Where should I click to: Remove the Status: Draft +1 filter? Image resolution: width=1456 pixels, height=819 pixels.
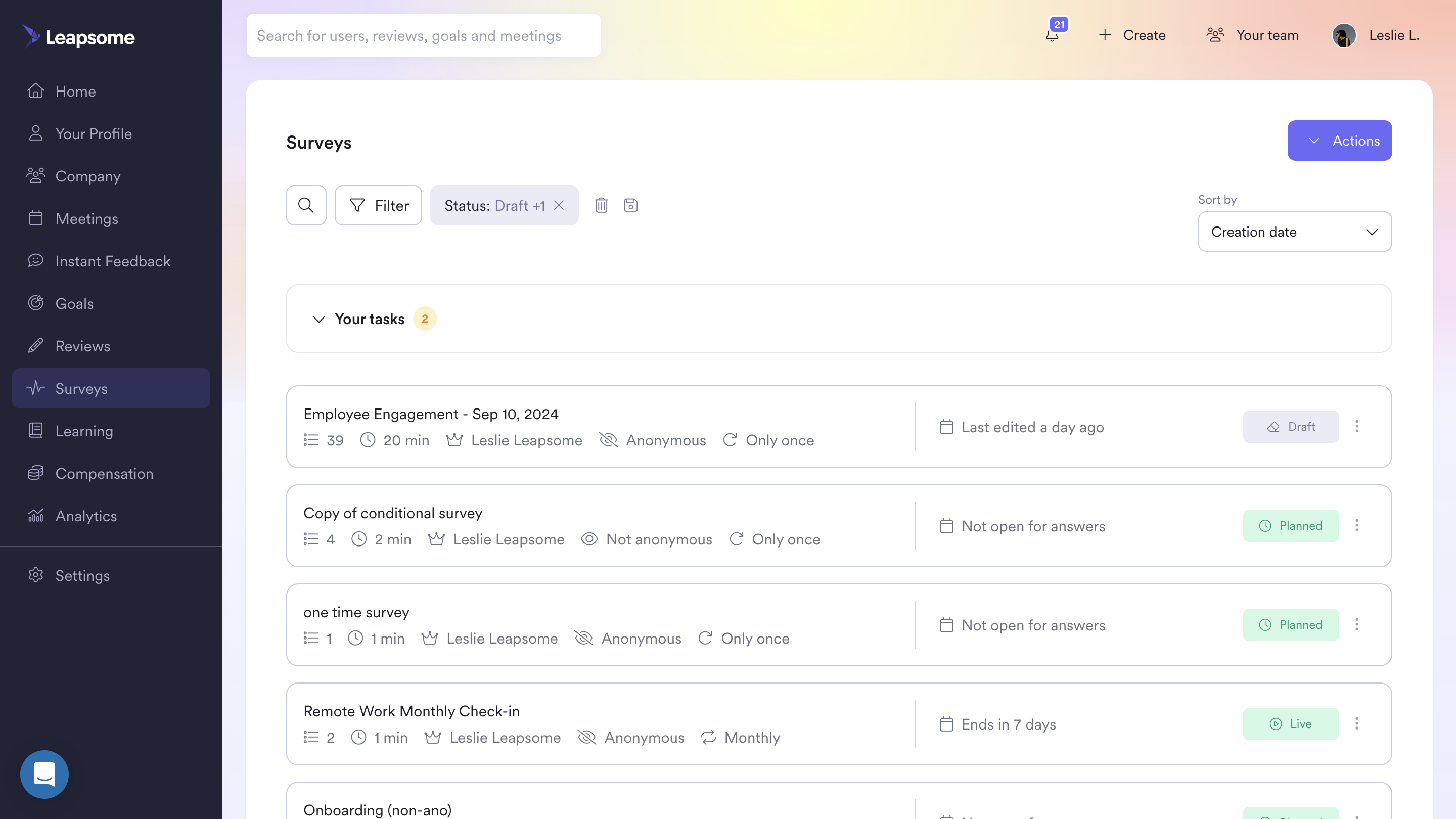coord(559,205)
